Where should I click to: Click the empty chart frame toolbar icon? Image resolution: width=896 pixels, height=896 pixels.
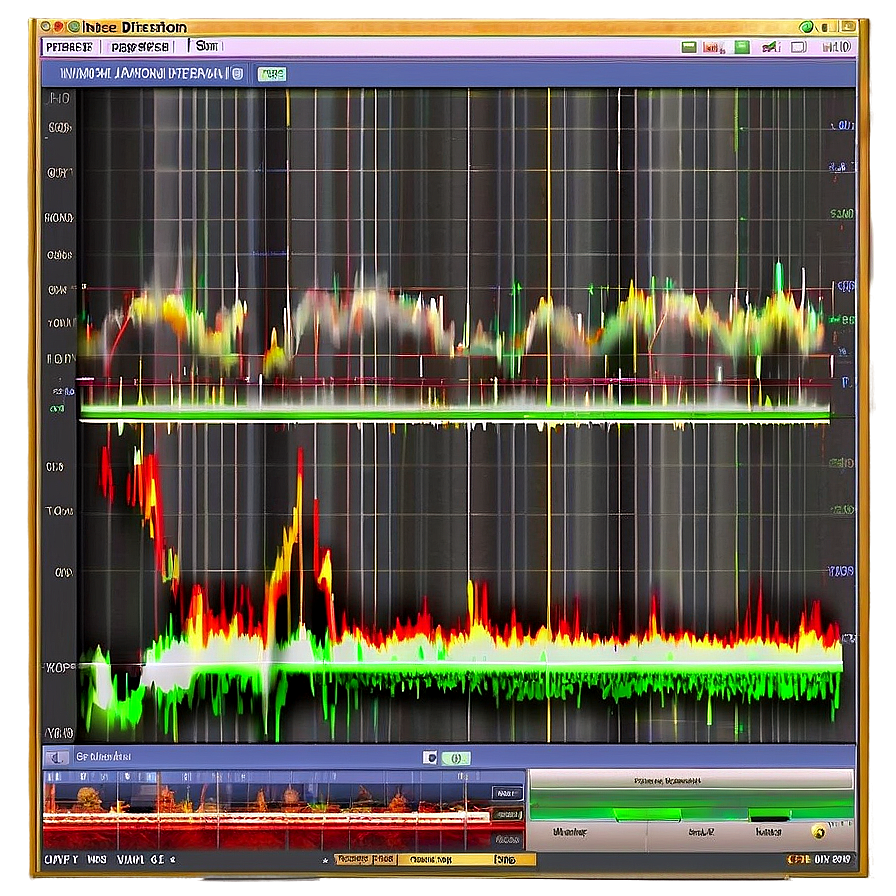point(797,46)
